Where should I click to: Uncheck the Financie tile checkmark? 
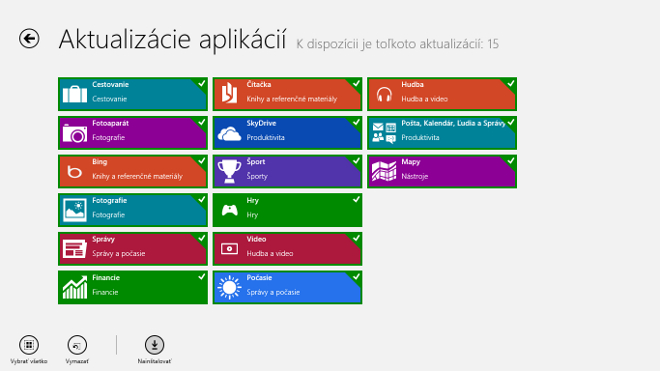coord(202,277)
